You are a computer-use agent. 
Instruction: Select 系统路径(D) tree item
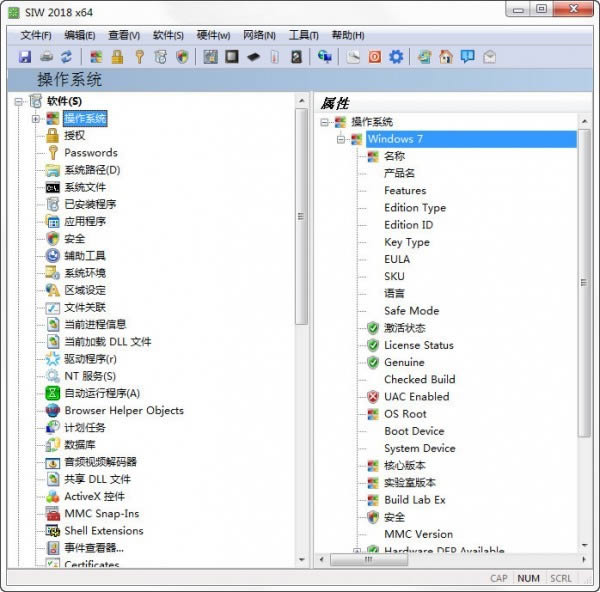pos(92,170)
